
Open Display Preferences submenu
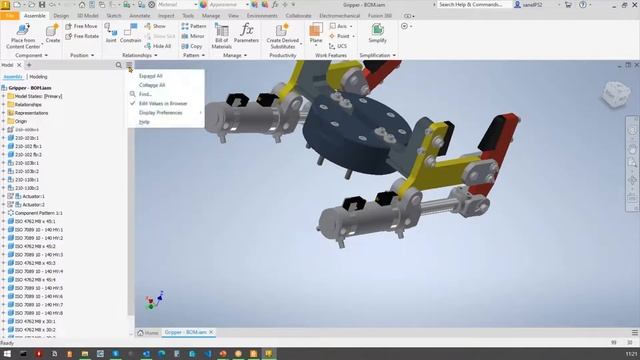coord(161,113)
